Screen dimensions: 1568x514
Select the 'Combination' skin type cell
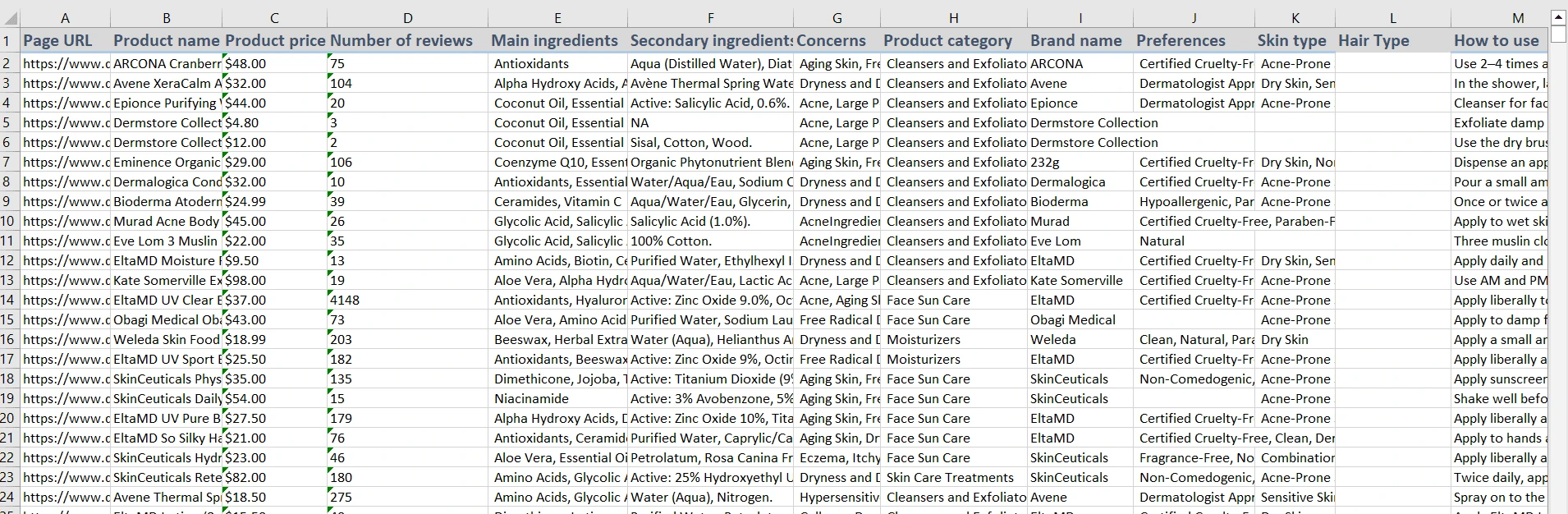point(1295,457)
